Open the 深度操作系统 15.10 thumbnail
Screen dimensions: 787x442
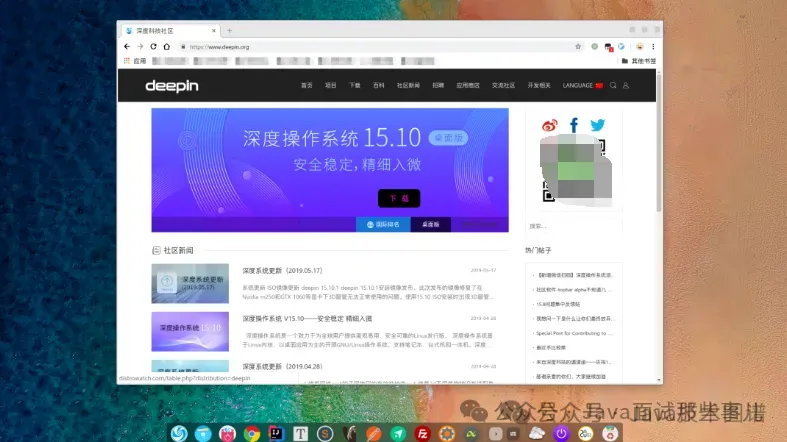[x=190, y=332]
